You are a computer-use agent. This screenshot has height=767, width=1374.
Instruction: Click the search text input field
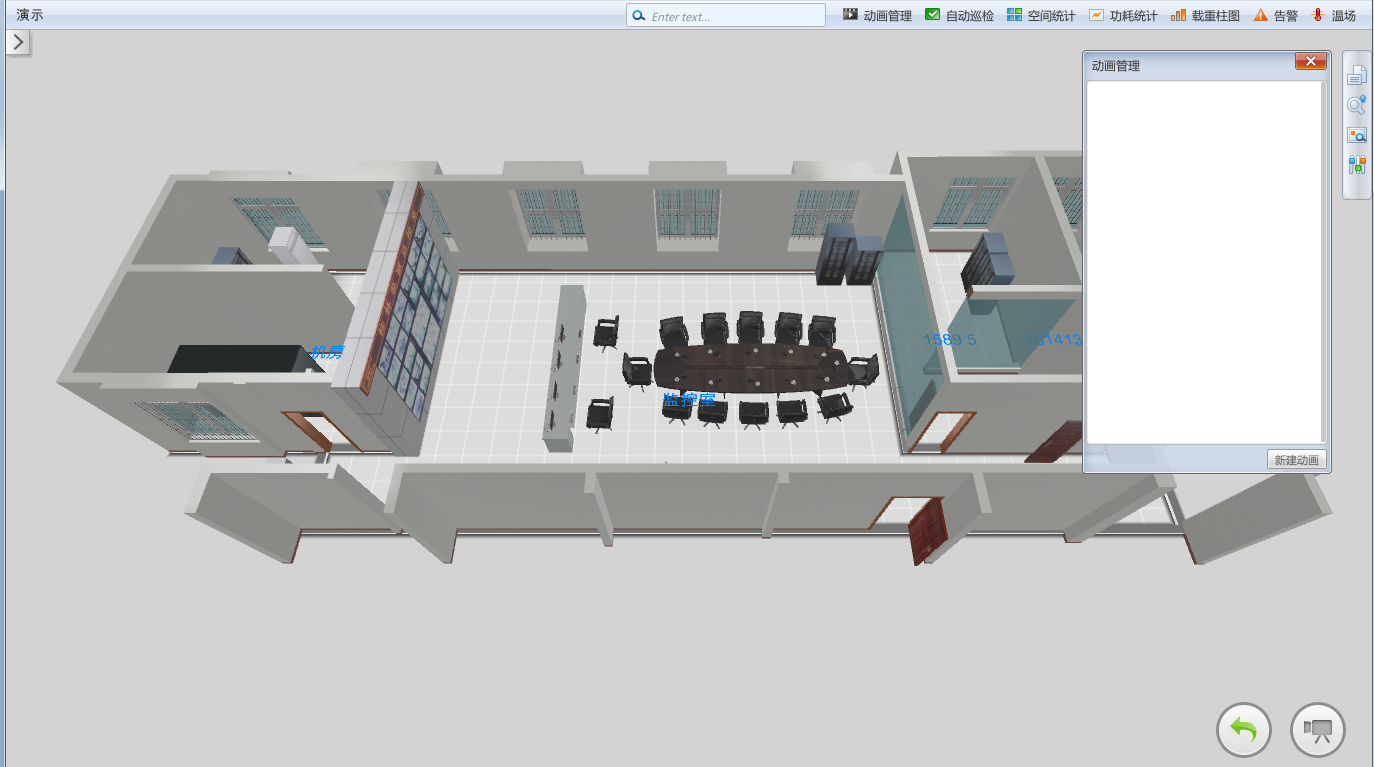pyautogui.click(x=735, y=16)
